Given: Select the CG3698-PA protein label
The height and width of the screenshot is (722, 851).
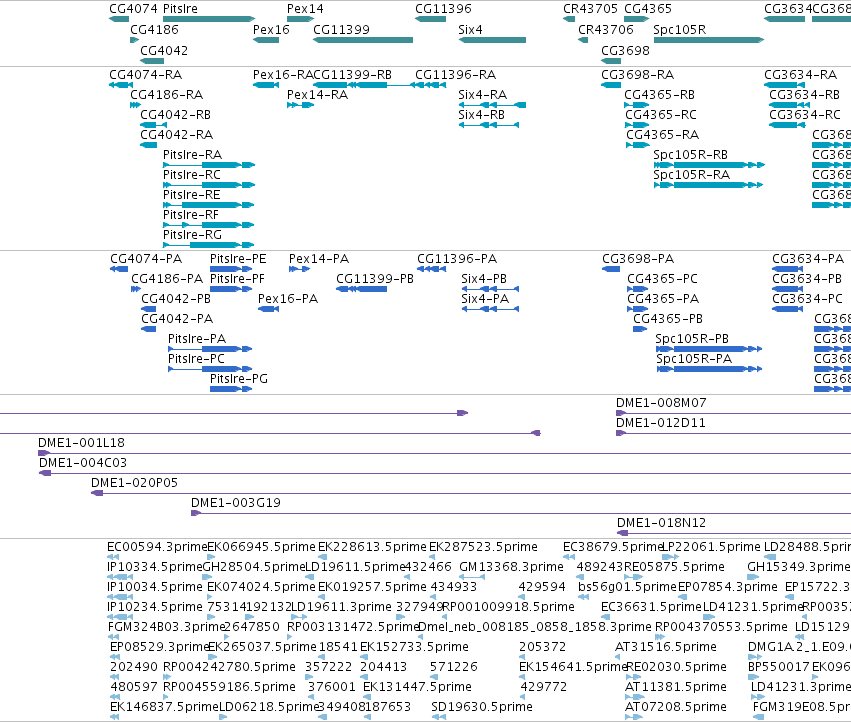Looking at the screenshot, I should coord(638,259).
